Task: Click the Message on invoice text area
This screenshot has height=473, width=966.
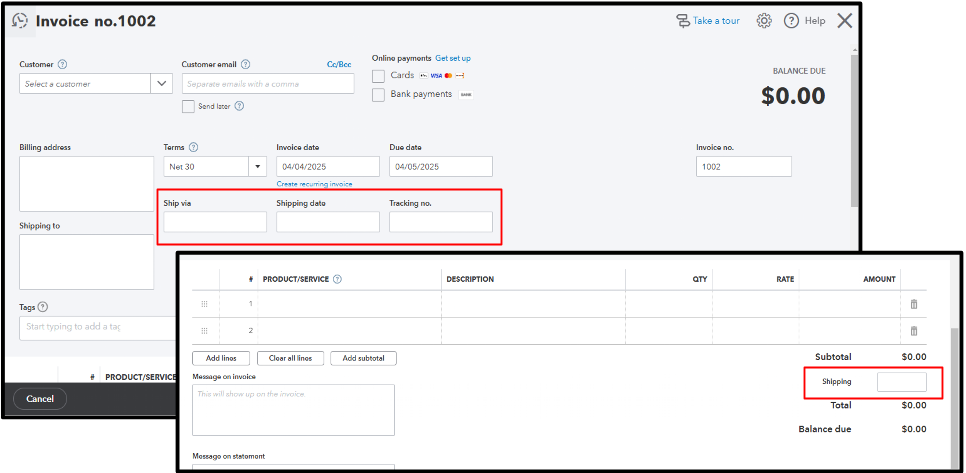Action: tap(293, 410)
